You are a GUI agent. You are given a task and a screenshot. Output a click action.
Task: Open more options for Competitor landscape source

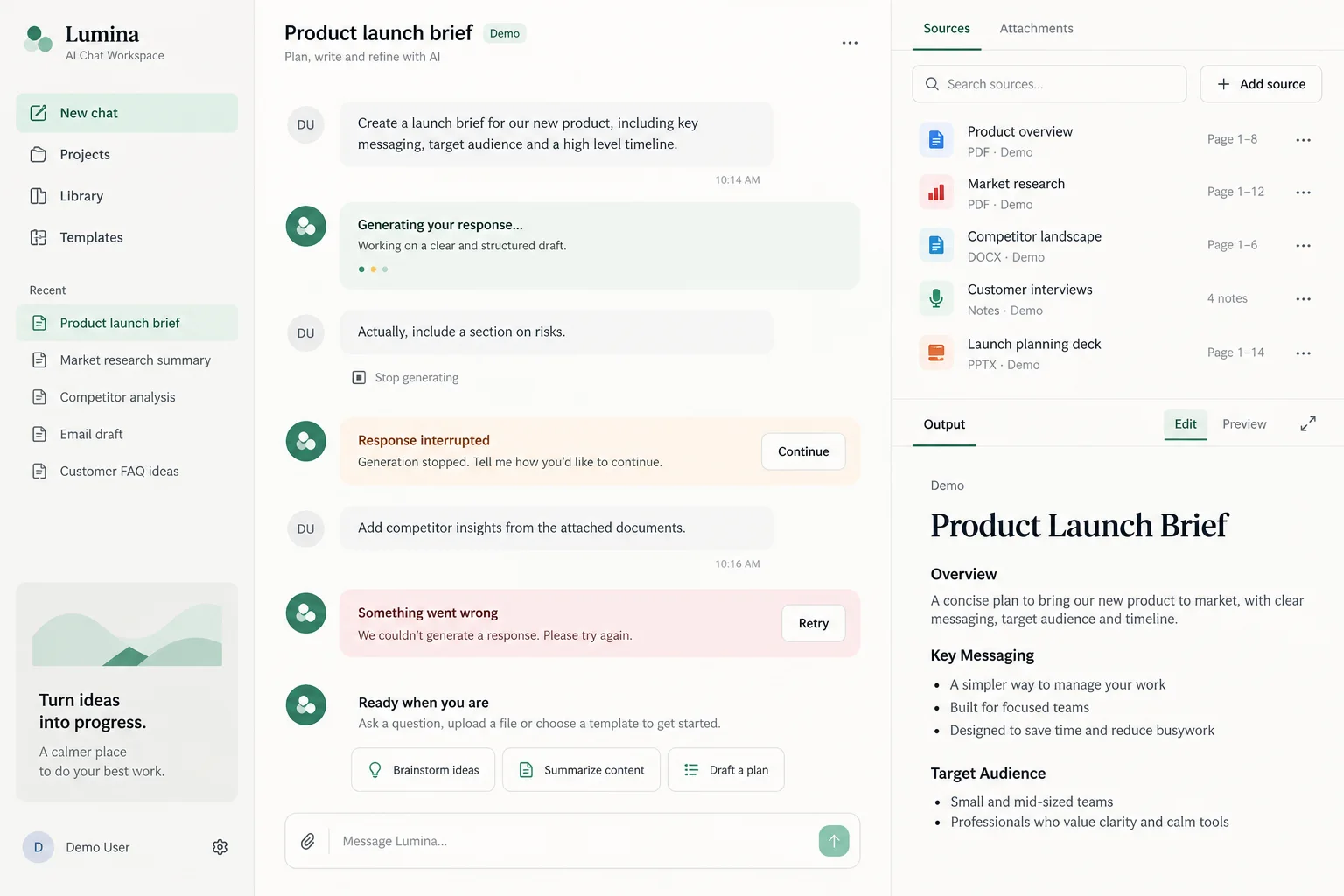coord(1303,246)
